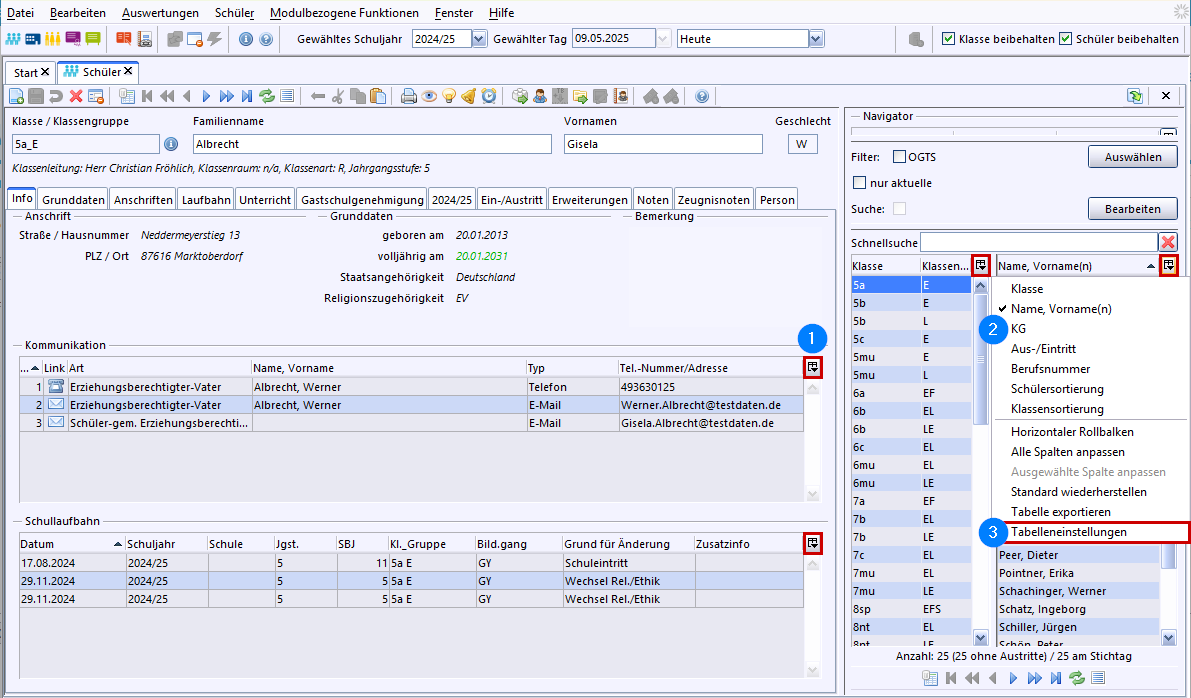Click inside the Schnellsuche input field
This screenshot has height=698, width=1191.
[x=1038, y=242]
